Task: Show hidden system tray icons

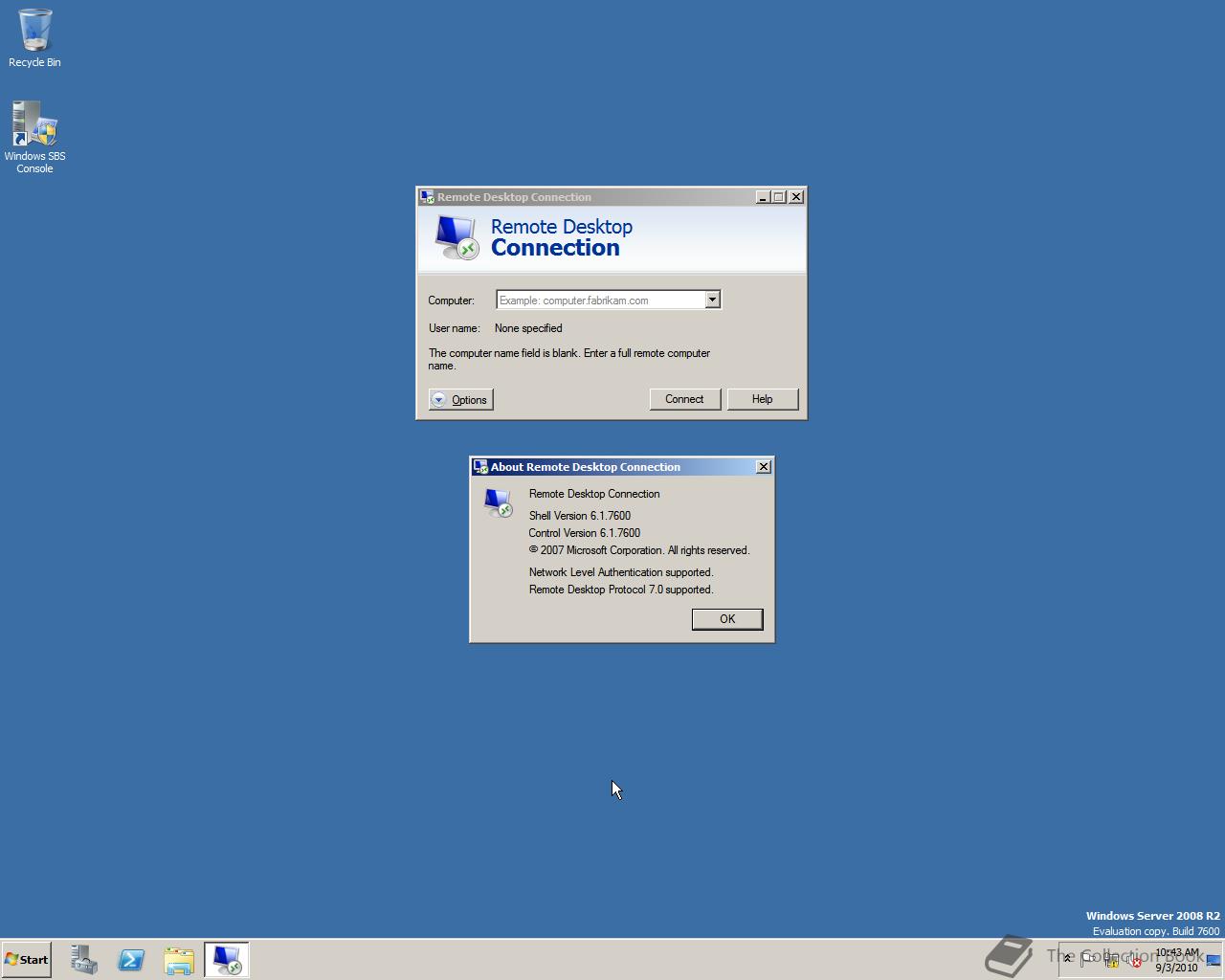Action: point(1067,959)
